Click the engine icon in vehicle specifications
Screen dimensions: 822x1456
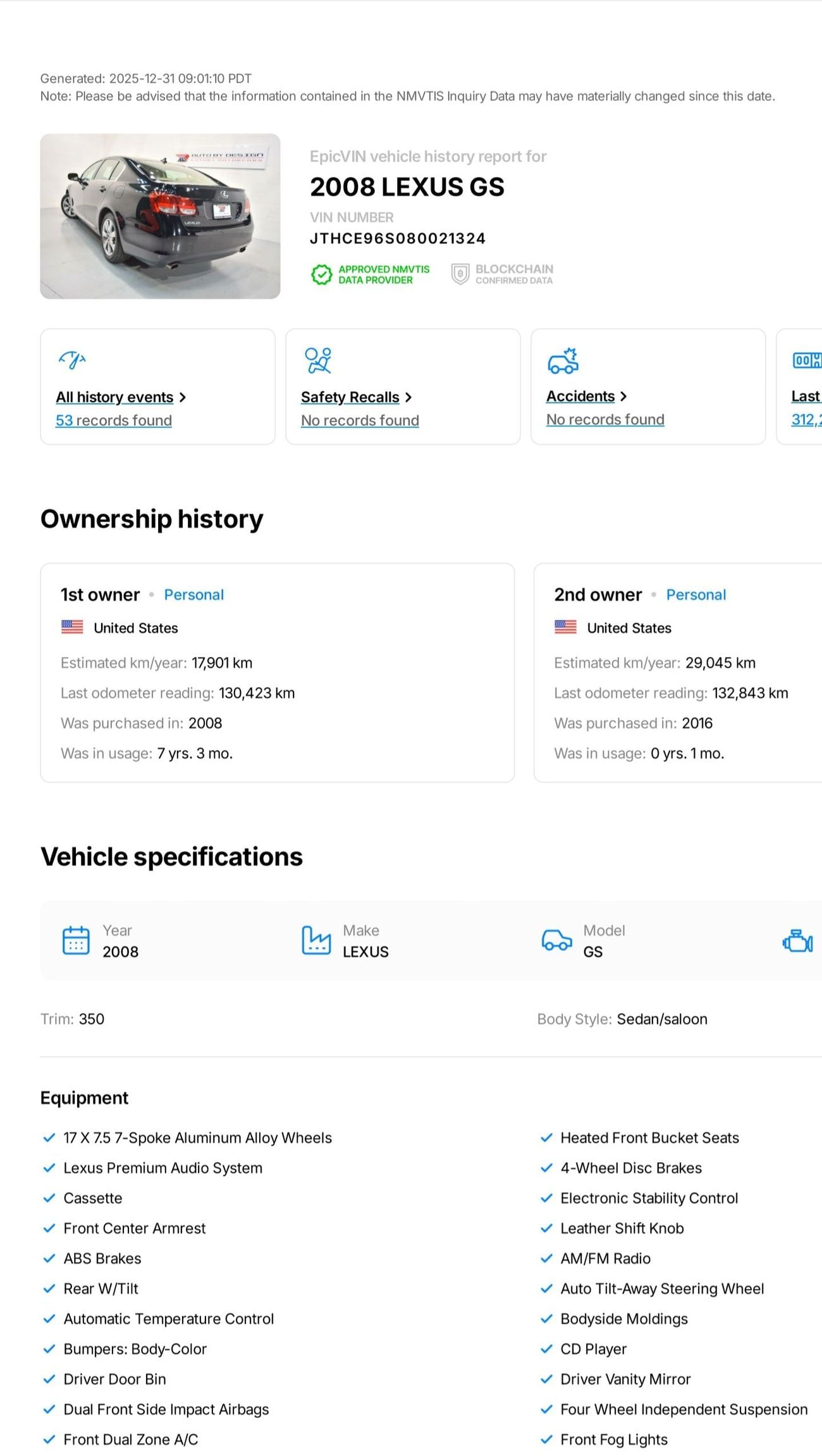pyautogui.click(x=797, y=941)
